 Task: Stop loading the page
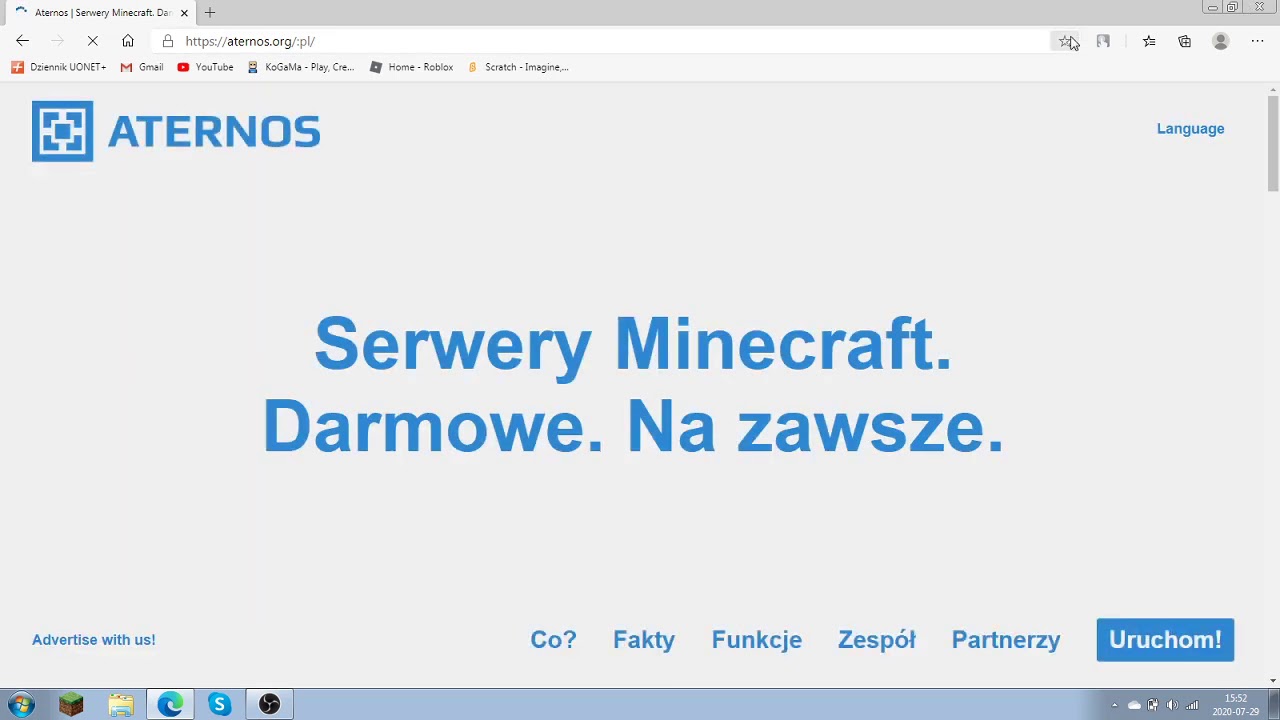pyautogui.click(x=93, y=41)
